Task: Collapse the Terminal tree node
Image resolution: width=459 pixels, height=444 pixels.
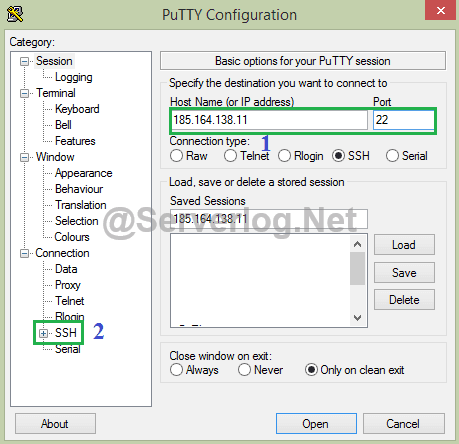Action: click(x=24, y=93)
